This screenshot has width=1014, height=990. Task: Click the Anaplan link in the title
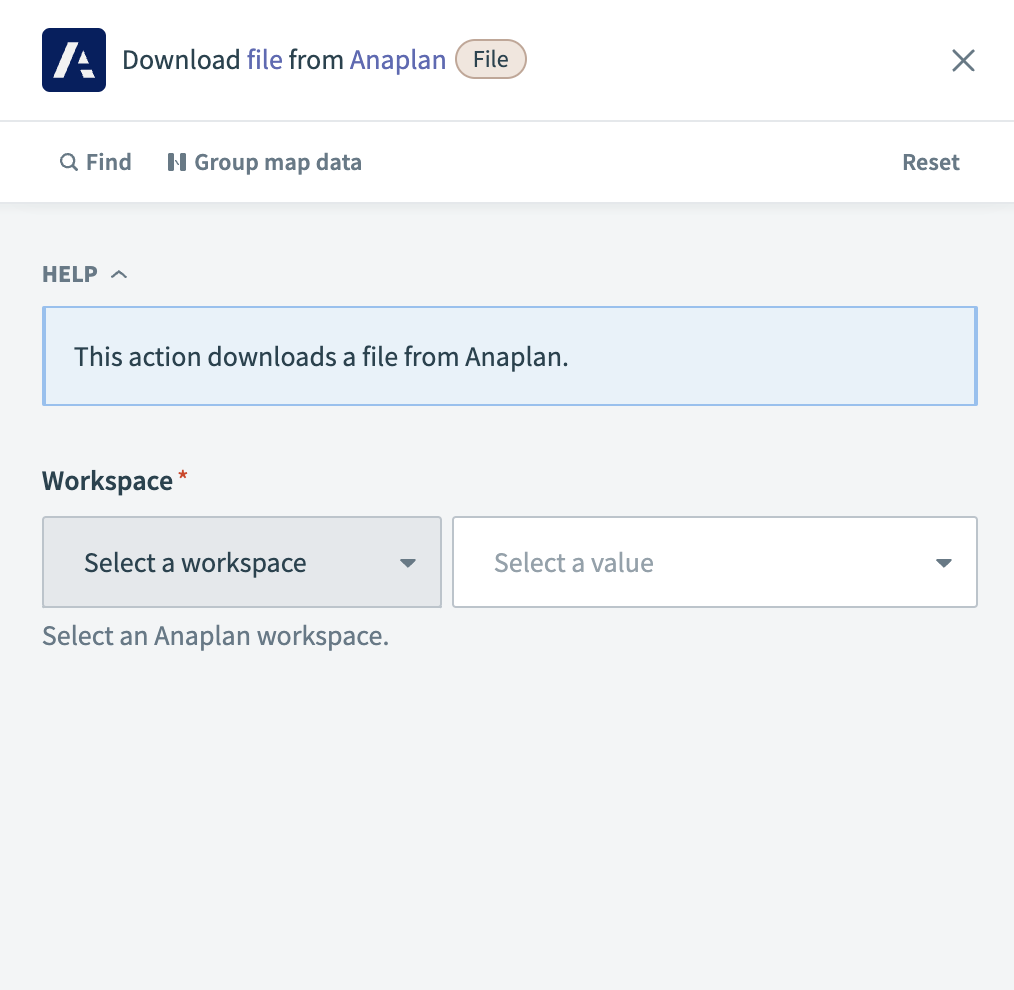click(398, 59)
